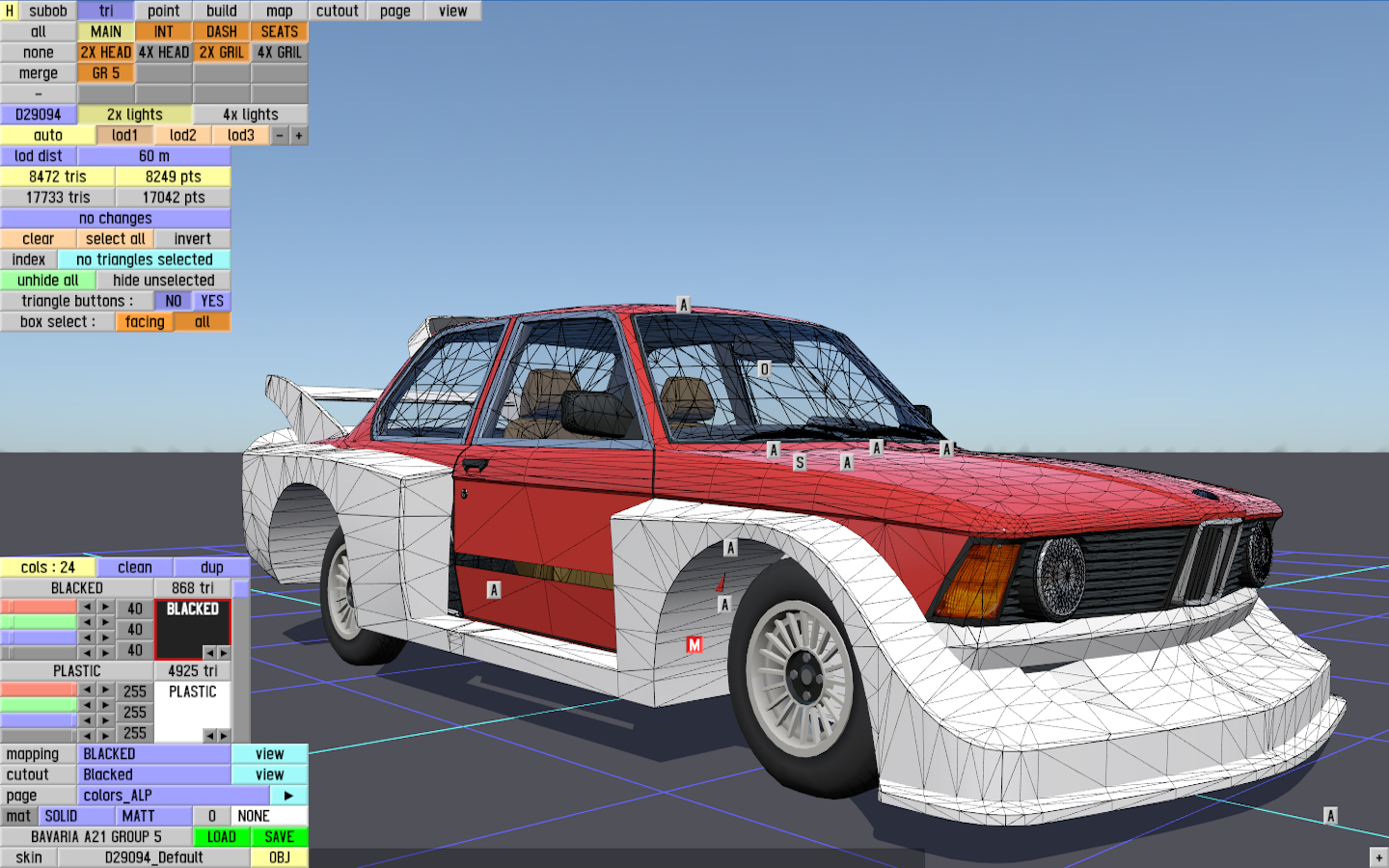Click the O marker on the windshield
This screenshot has height=868, width=1389.
point(764,368)
